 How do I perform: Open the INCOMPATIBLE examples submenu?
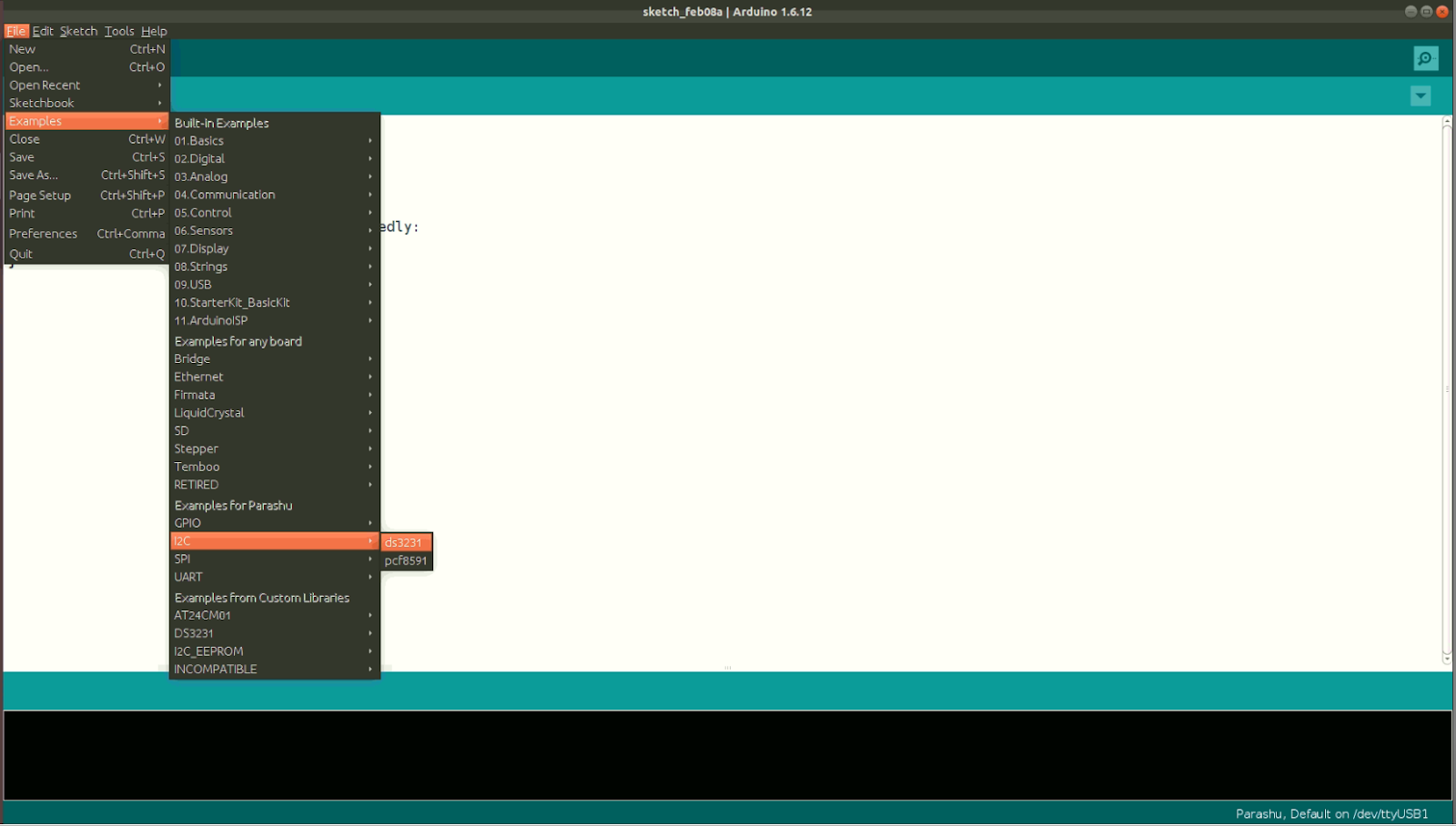point(274,670)
